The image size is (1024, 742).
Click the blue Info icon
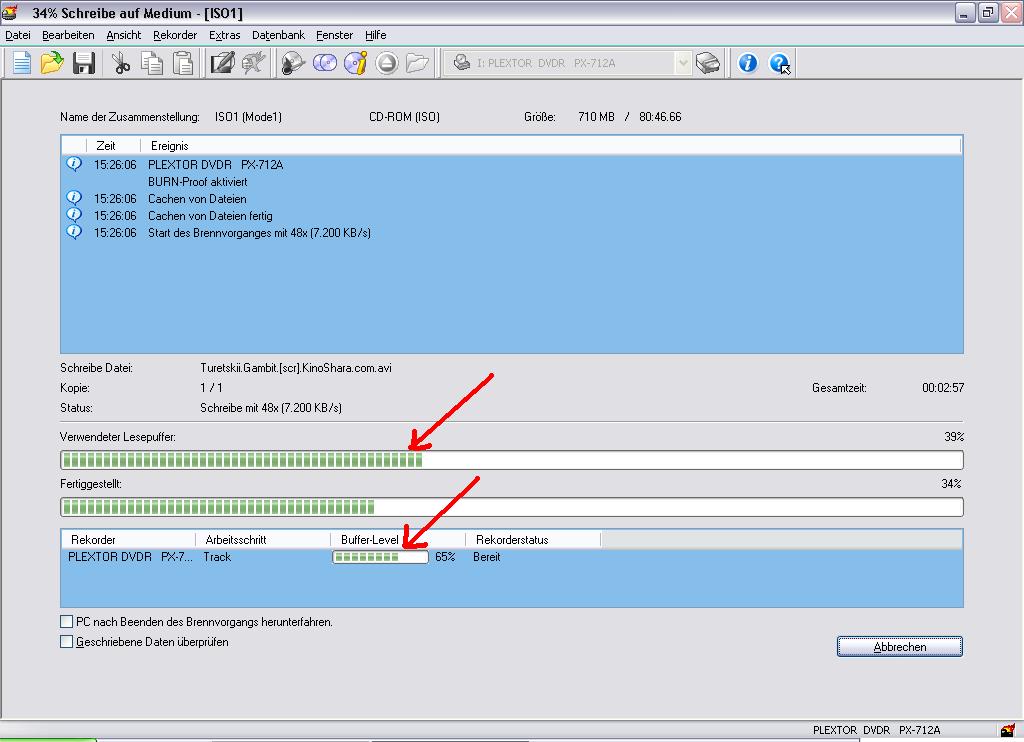pyautogui.click(x=748, y=63)
